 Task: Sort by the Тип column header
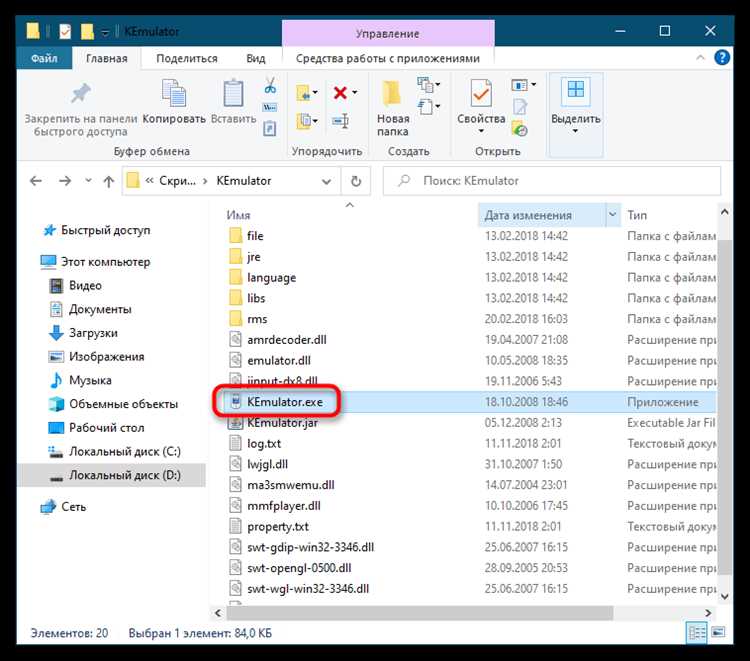click(637, 215)
